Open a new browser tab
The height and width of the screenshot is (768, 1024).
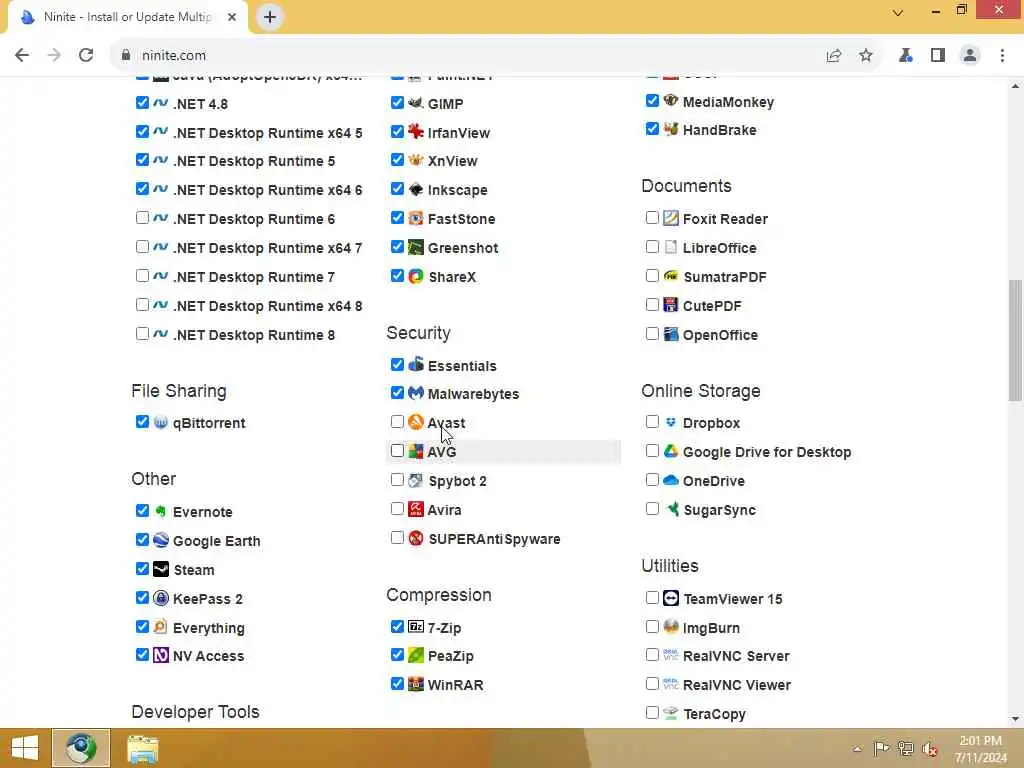coord(270,17)
